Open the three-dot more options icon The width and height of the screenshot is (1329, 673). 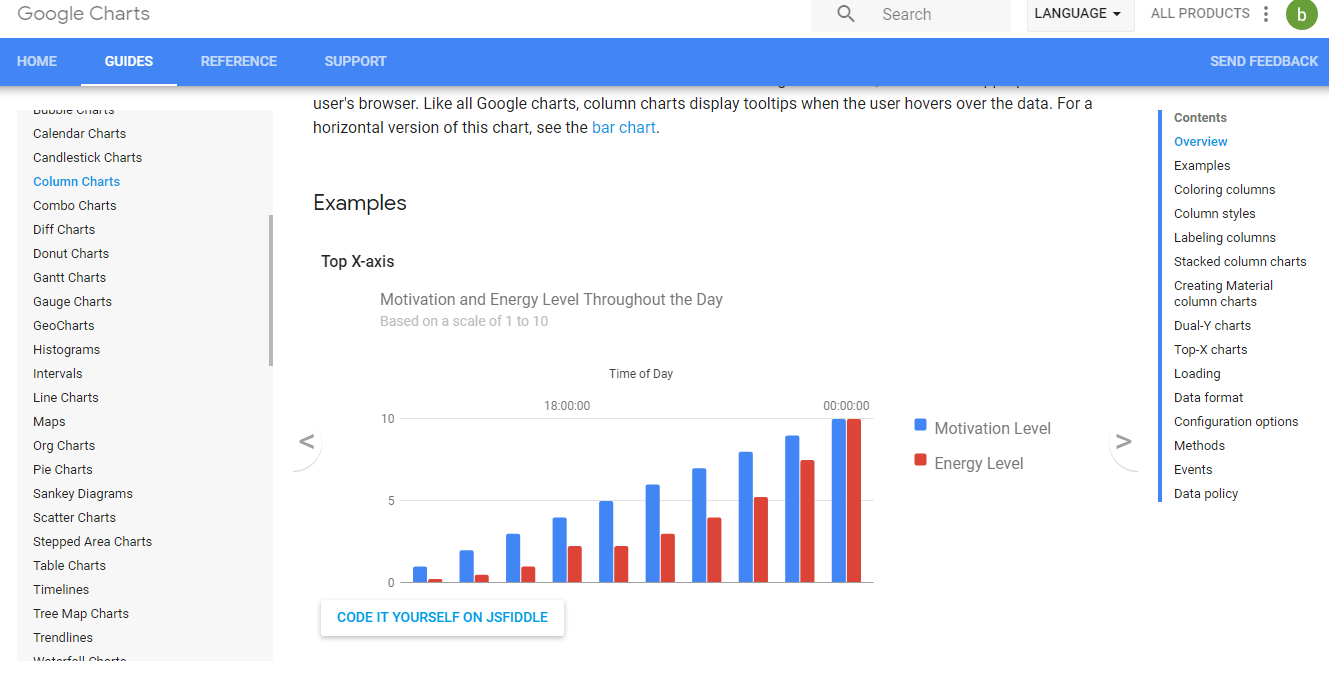[1265, 13]
